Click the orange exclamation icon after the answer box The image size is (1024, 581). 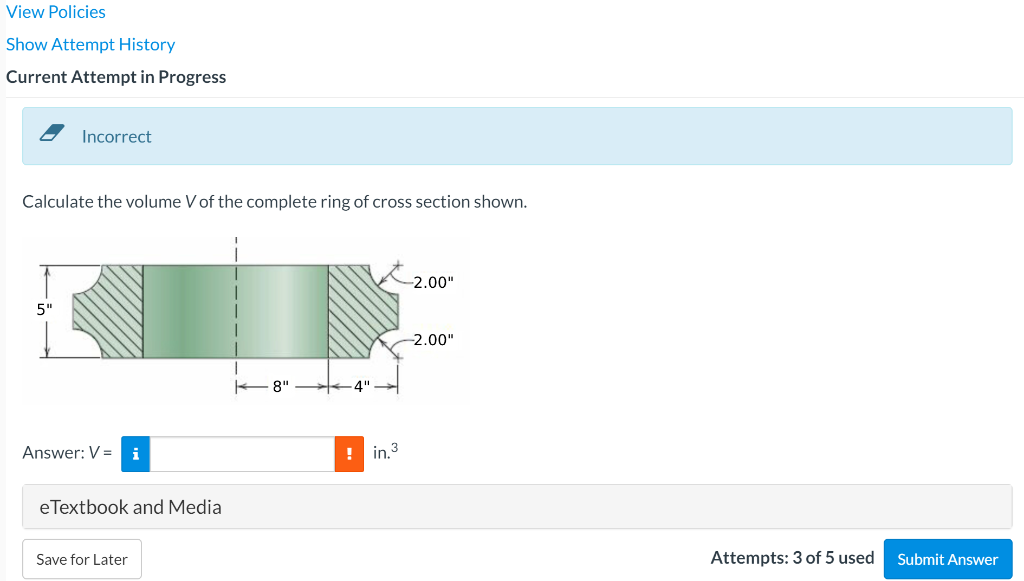348,453
